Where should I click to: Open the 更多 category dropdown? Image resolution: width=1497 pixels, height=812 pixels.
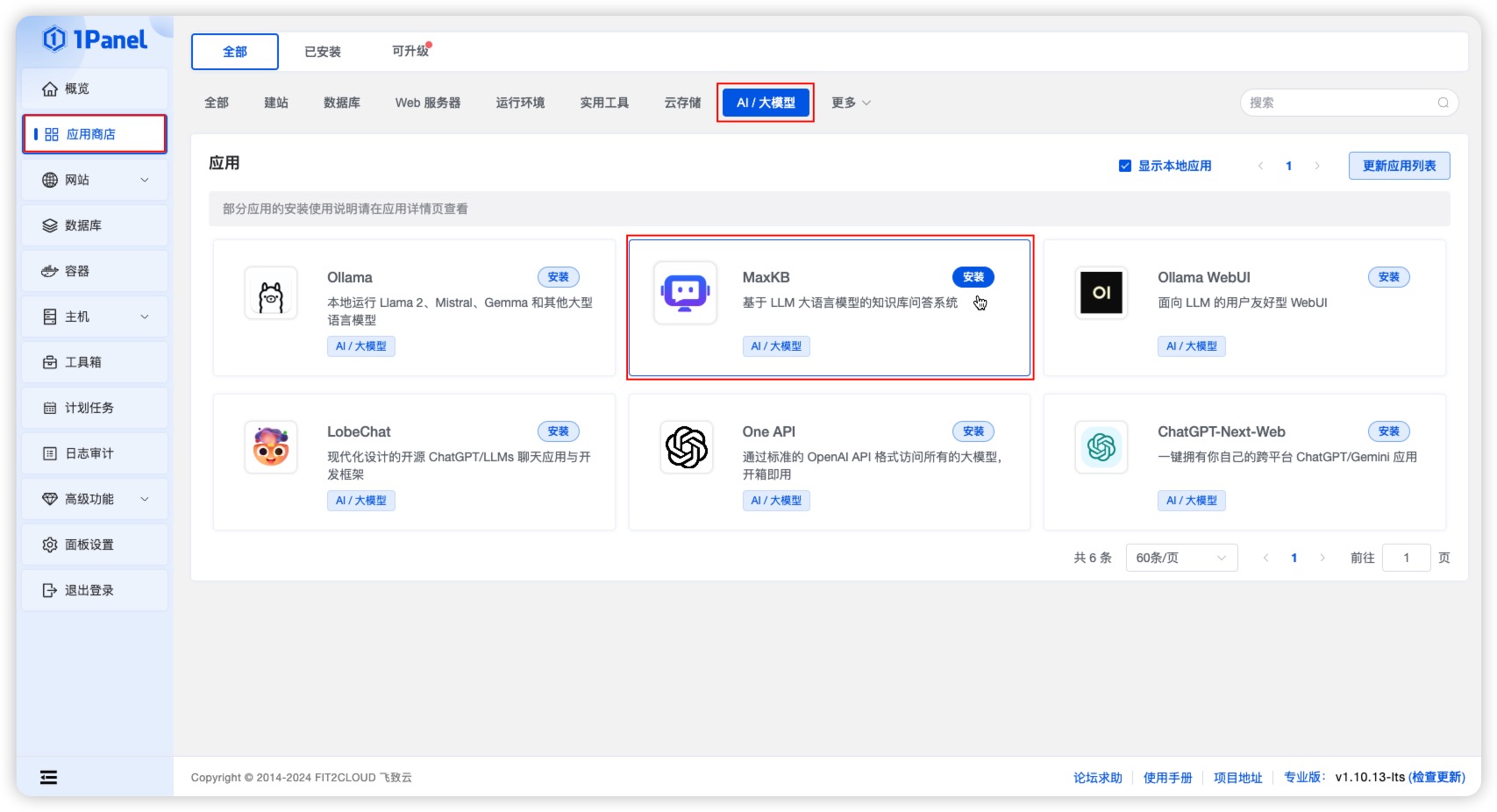(x=851, y=103)
